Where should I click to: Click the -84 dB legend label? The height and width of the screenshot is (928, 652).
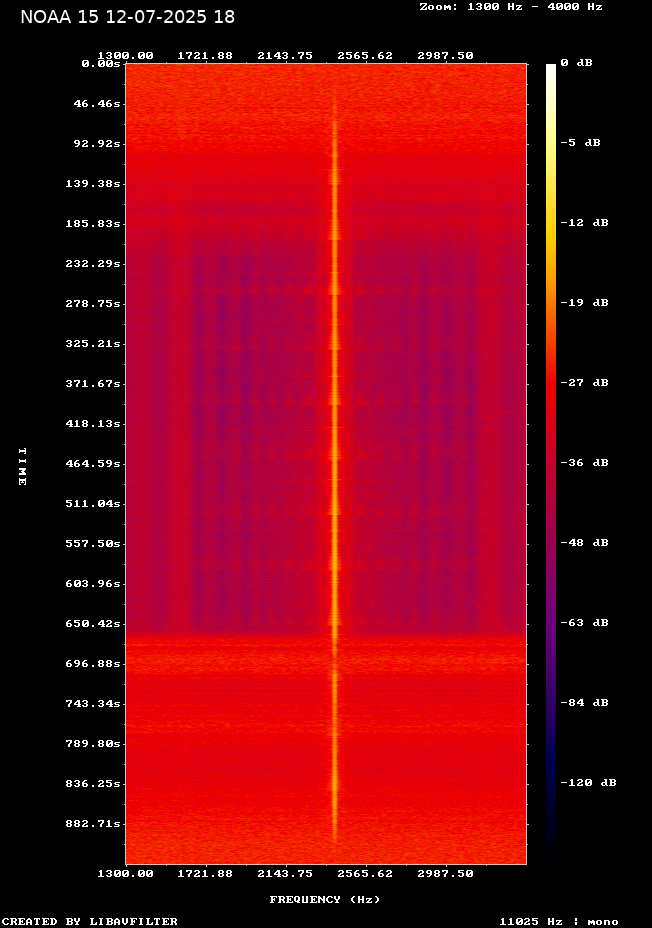(585, 703)
